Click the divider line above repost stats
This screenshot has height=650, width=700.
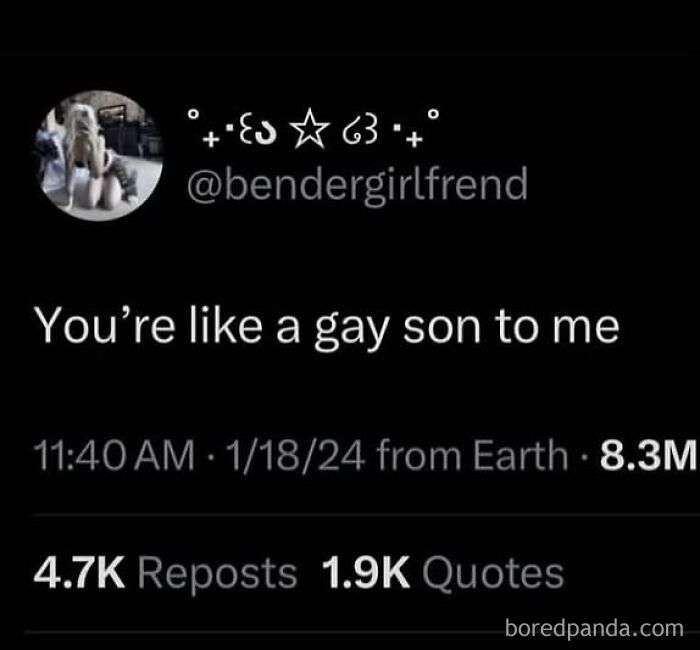click(x=366, y=514)
